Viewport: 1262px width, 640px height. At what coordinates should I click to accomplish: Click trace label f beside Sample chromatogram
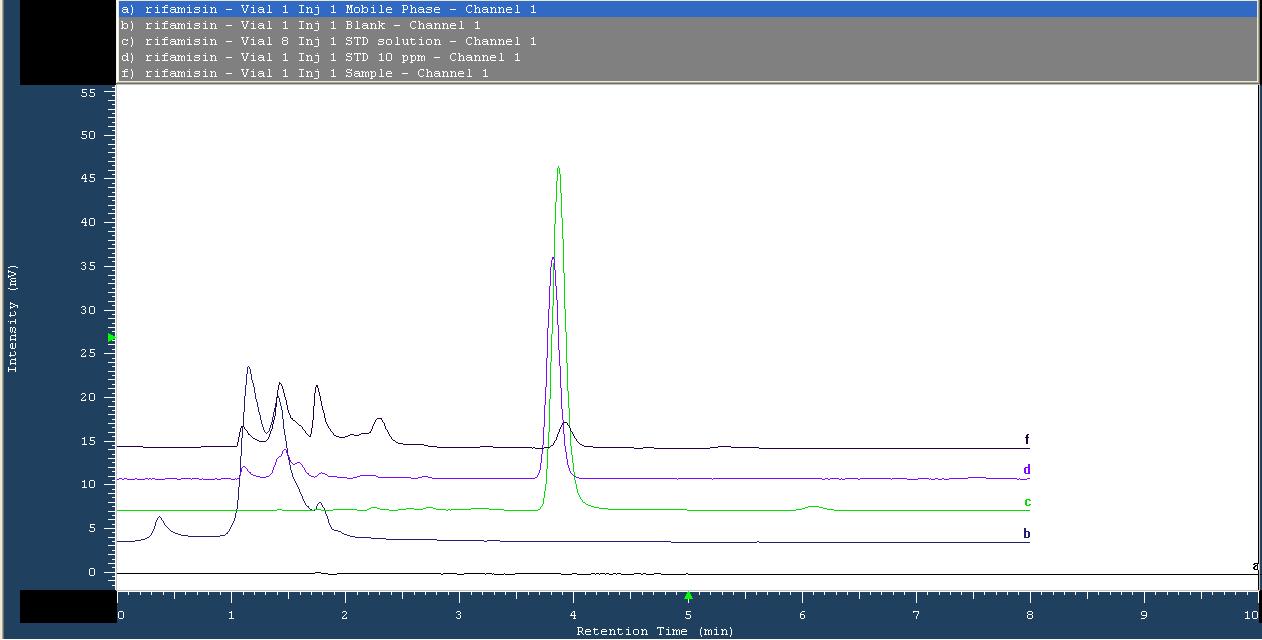(x=1027, y=440)
